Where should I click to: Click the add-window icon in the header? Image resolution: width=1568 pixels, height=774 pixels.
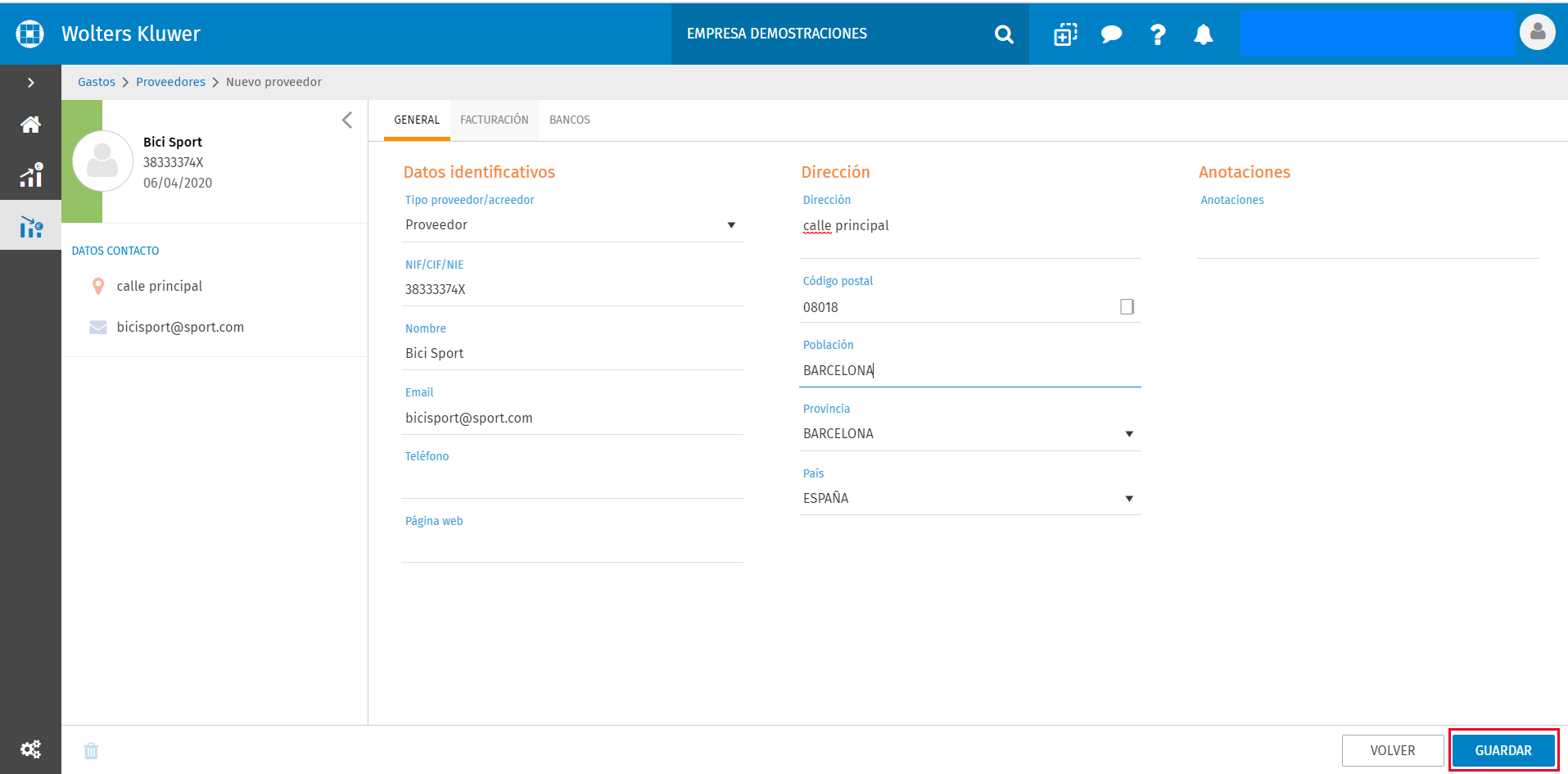(1065, 34)
